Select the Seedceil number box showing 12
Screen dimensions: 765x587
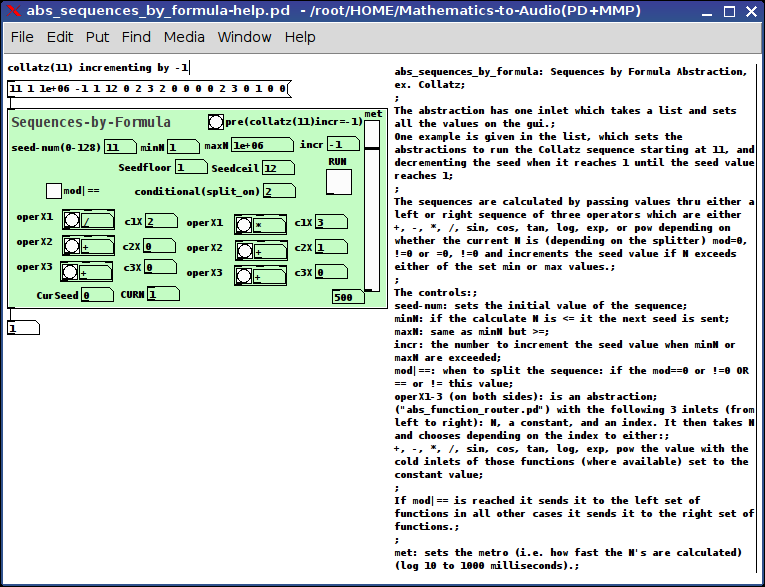278,168
